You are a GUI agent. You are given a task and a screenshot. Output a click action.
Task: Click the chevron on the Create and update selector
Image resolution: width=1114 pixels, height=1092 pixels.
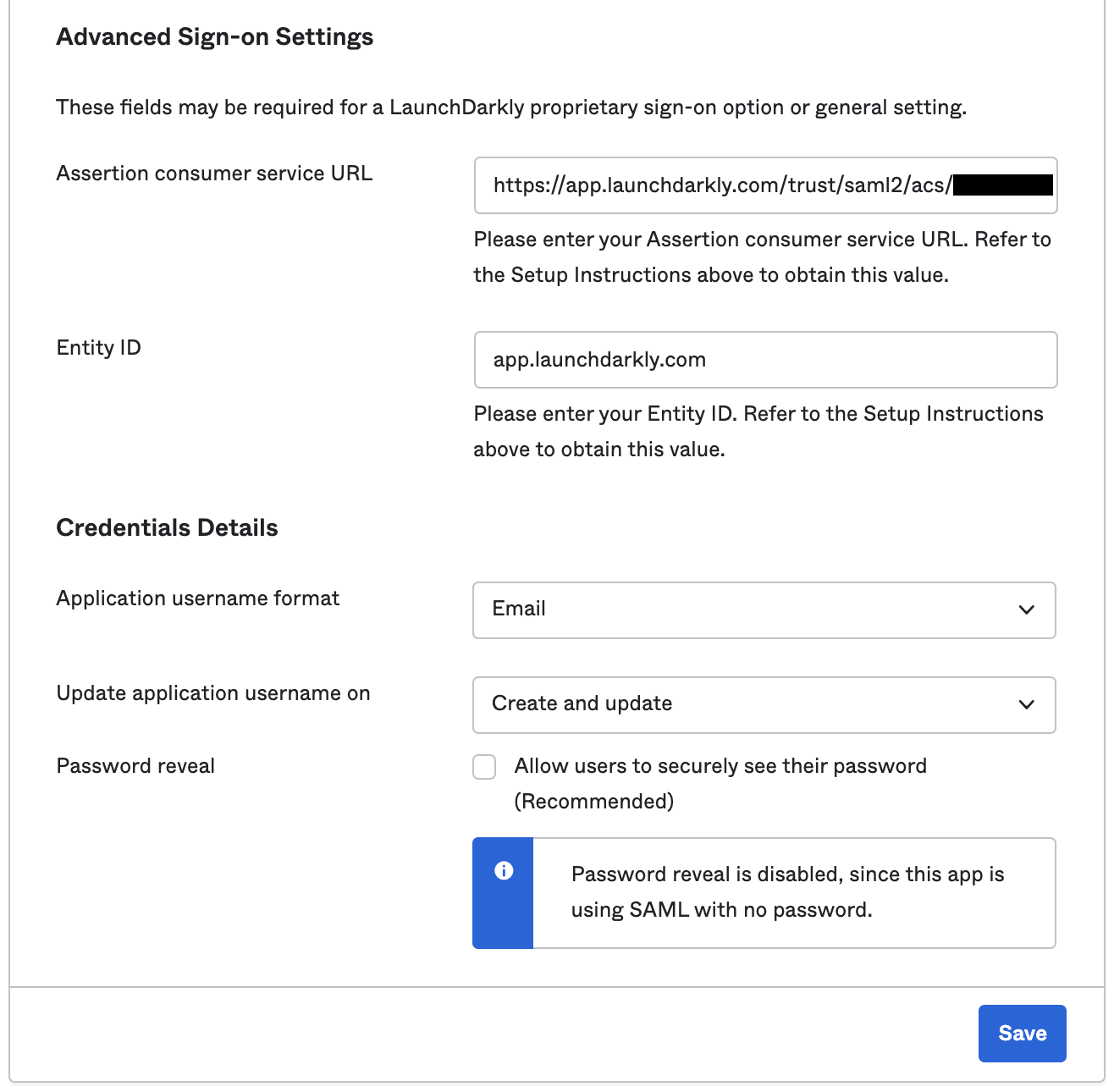(x=1026, y=704)
